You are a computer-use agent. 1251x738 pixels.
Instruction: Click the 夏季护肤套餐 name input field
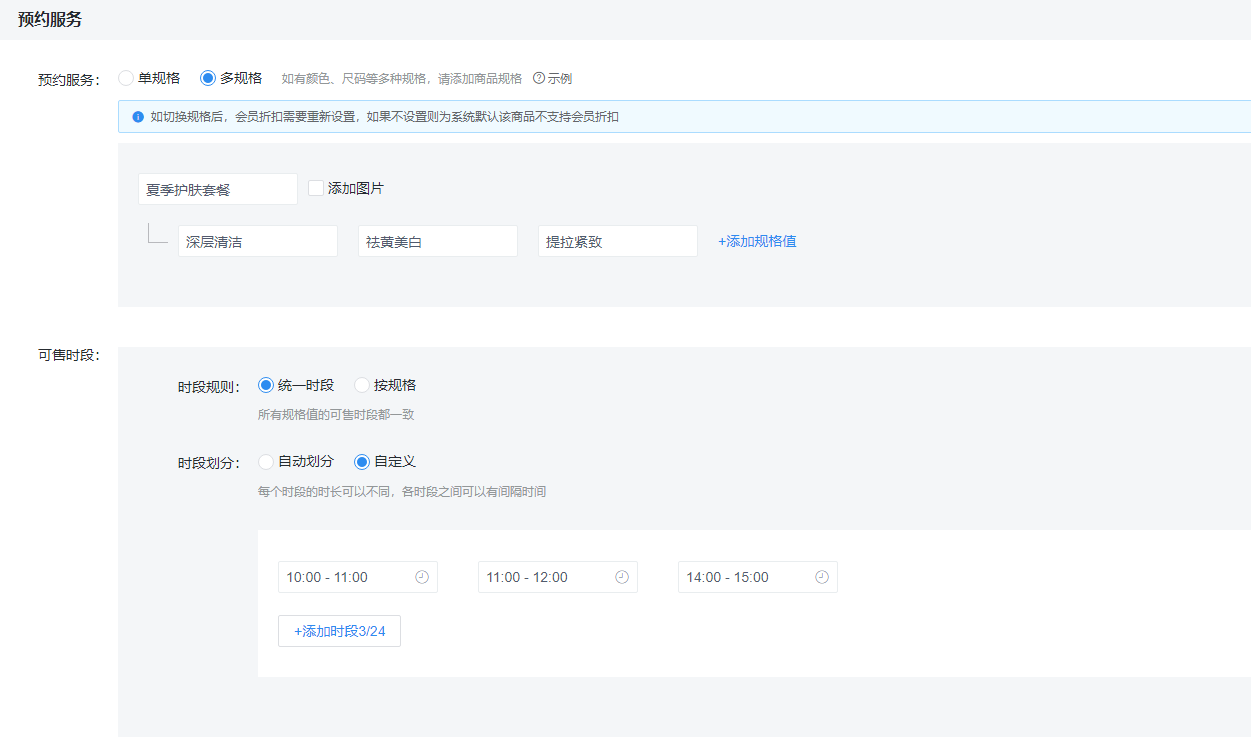pyautogui.click(x=217, y=188)
